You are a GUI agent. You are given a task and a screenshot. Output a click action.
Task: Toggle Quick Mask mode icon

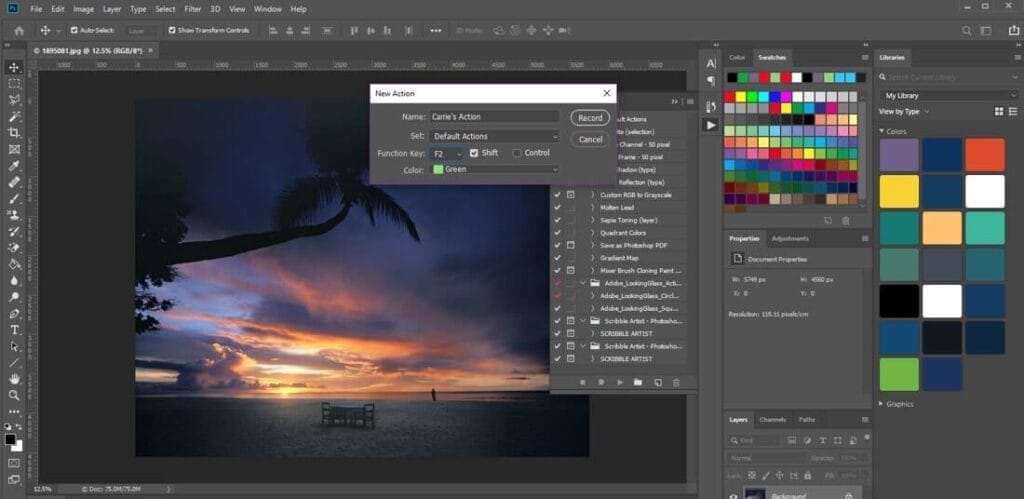(x=14, y=463)
